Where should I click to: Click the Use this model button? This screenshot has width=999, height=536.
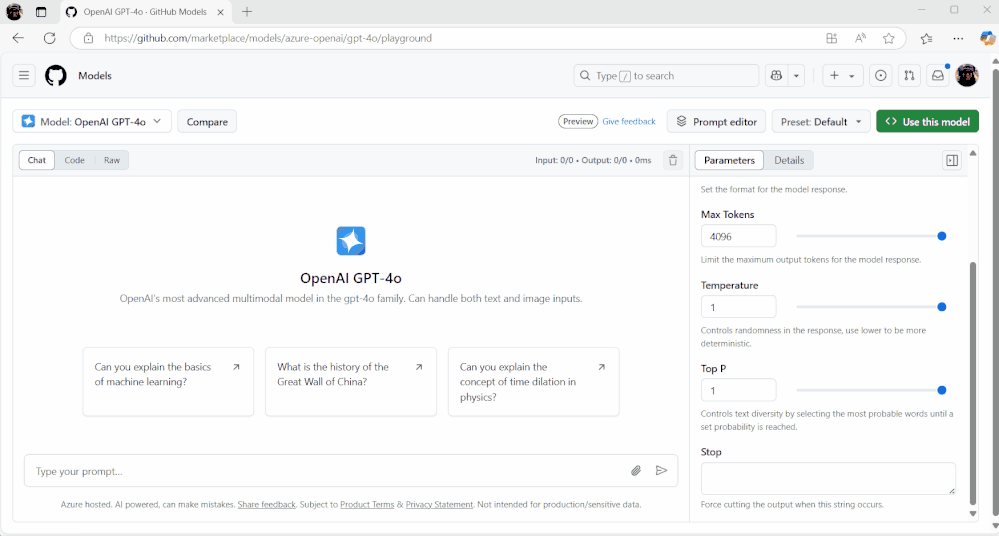point(927,122)
